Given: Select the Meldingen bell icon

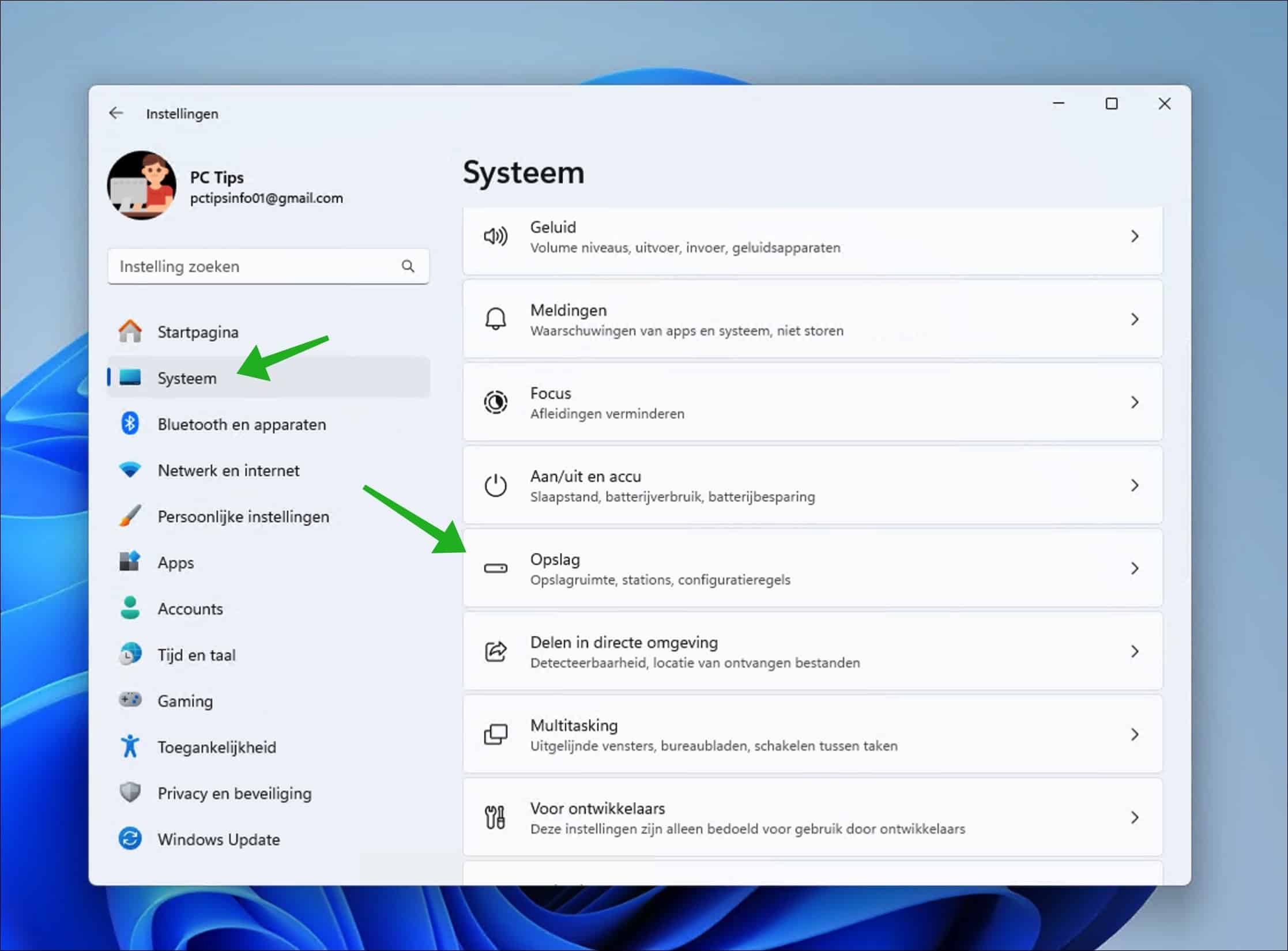Looking at the screenshot, I should click(496, 319).
